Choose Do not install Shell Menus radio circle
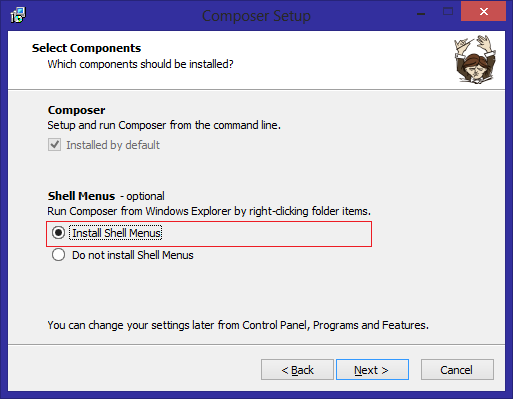The width and height of the screenshot is (513, 399). pos(58,255)
